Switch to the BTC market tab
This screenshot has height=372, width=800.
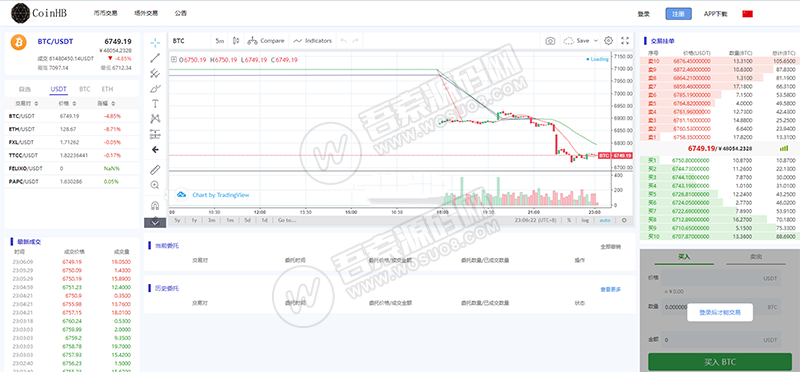pyautogui.click(x=85, y=89)
